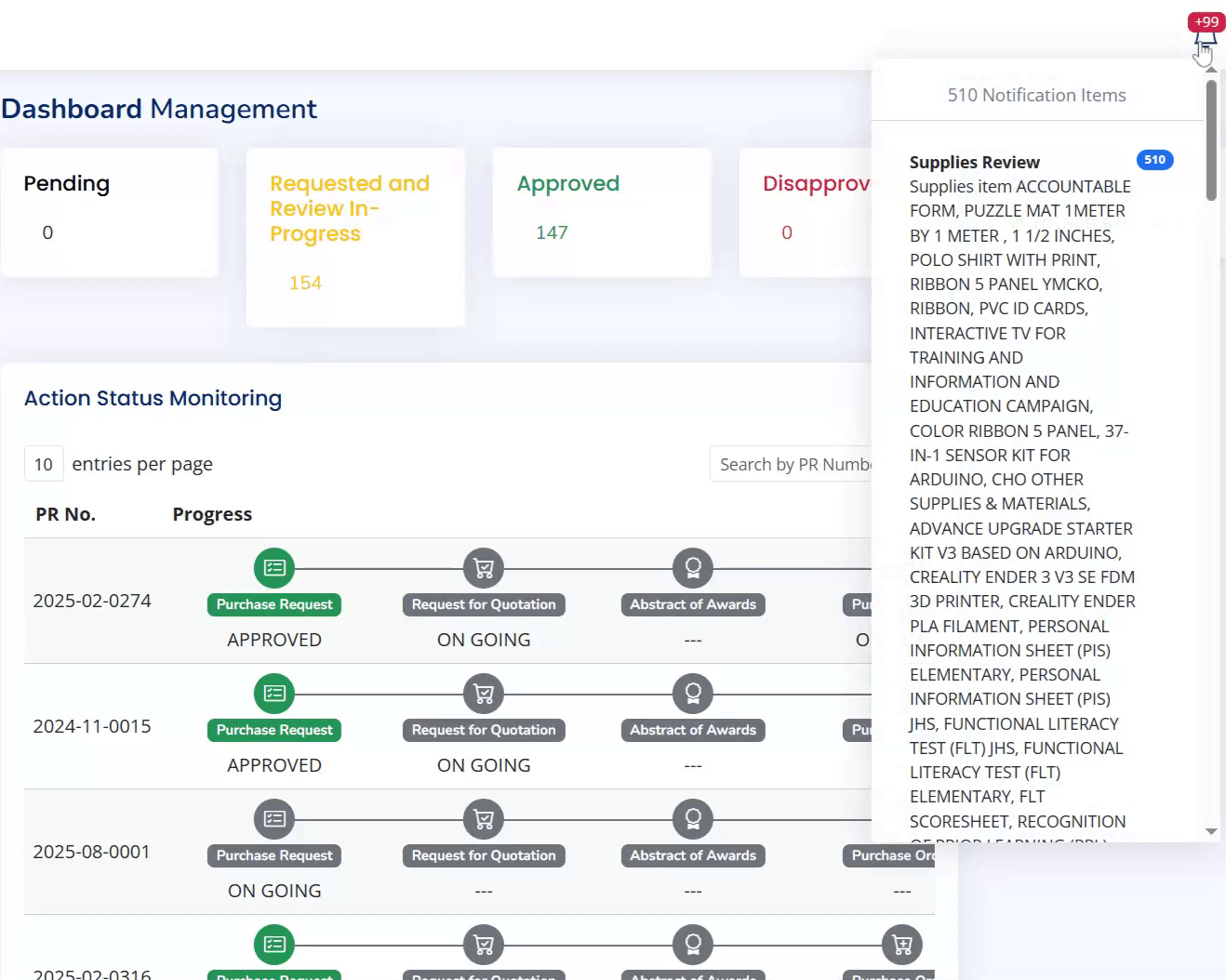Click the 510 badge on Supplies Review
The height and width of the screenshot is (980, 1226).
pos(1154,160)
